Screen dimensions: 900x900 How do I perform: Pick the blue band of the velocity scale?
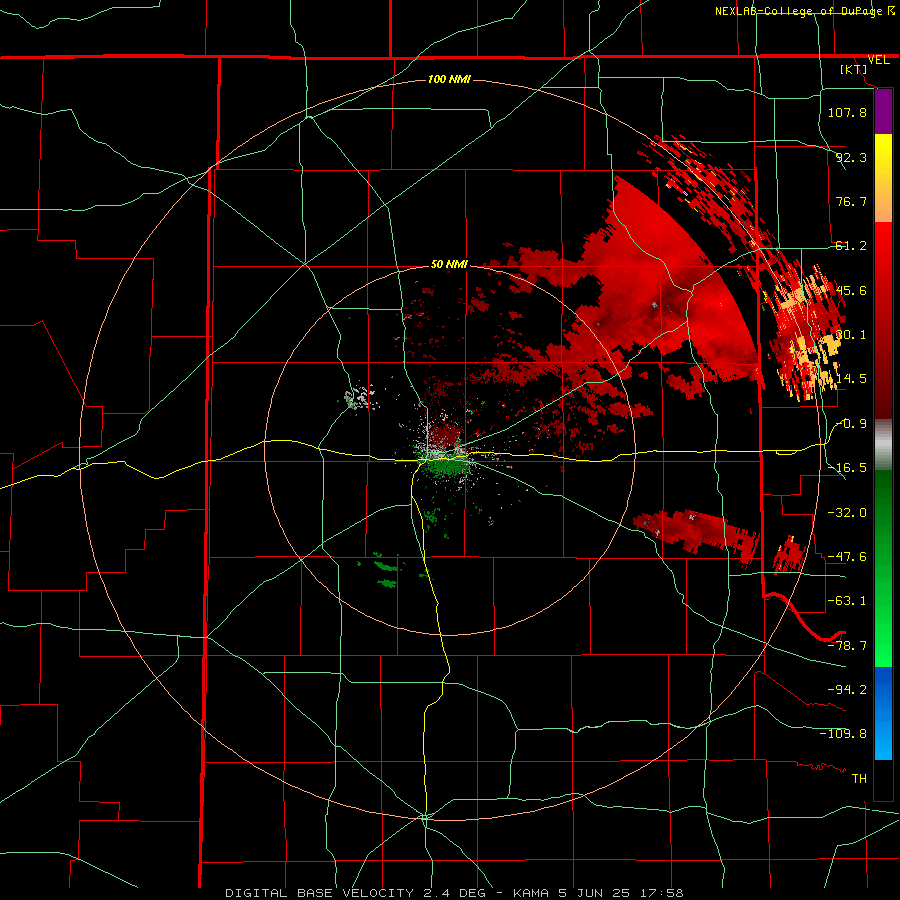pos(883,713)
